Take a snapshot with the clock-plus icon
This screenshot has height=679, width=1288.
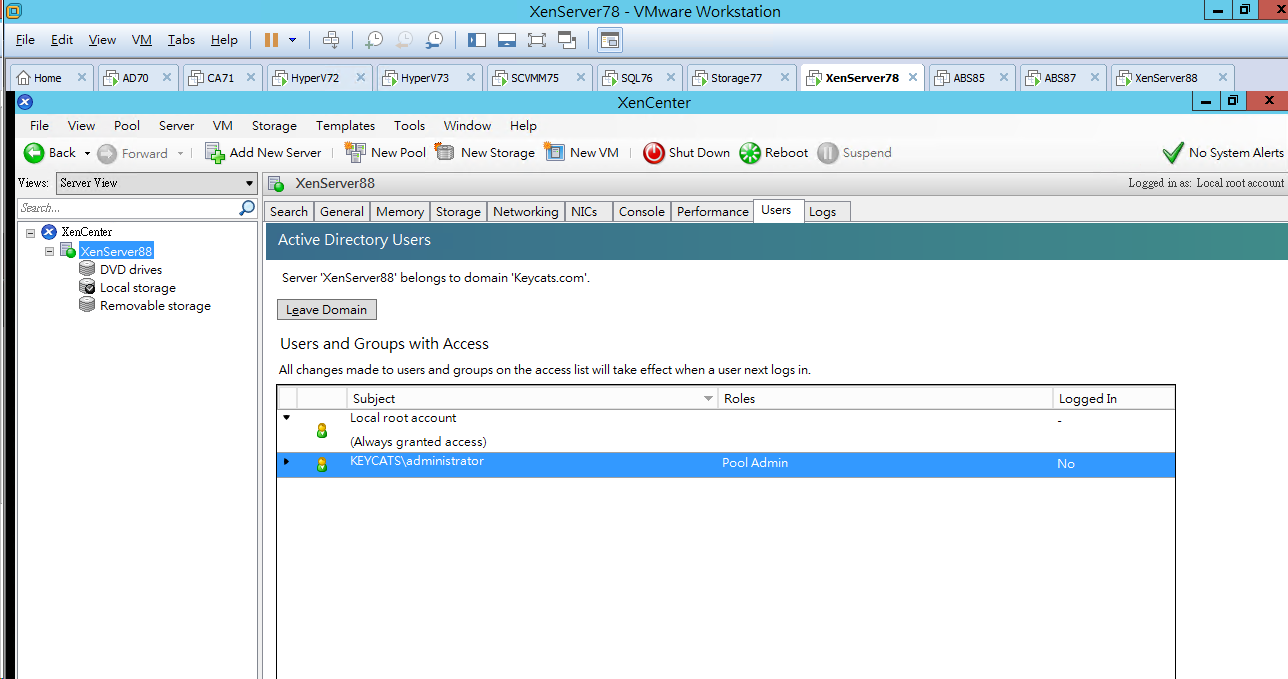[373, 40]
